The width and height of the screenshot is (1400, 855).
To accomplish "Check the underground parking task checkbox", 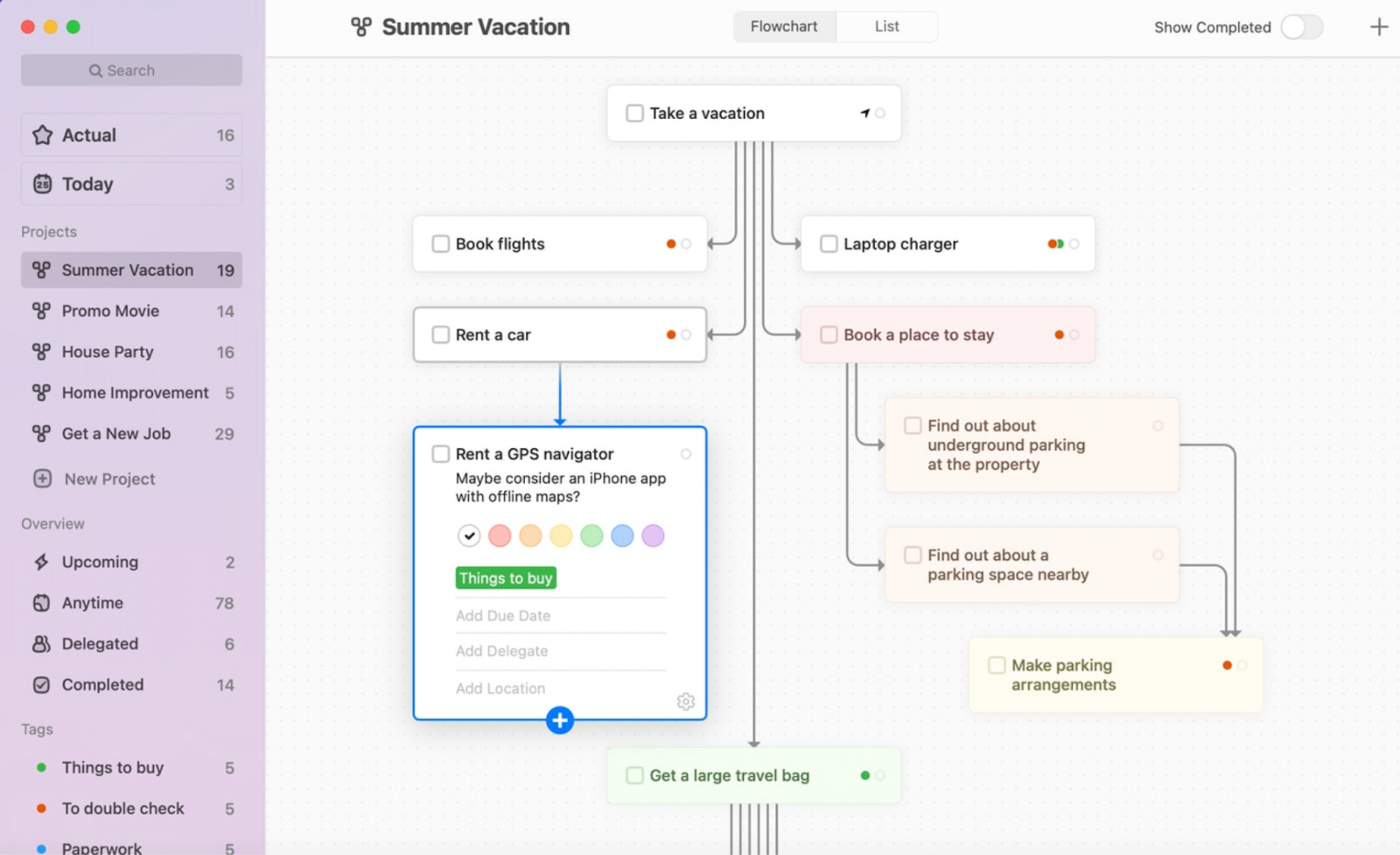I will point(913,425).
